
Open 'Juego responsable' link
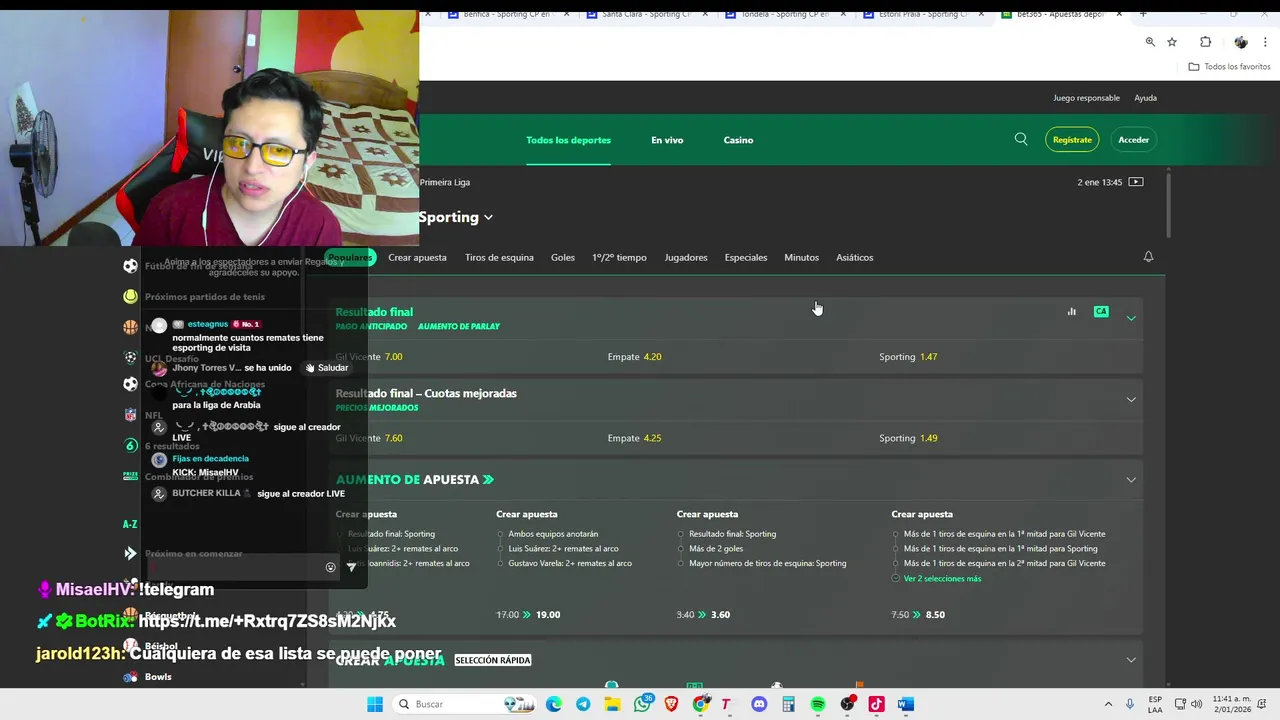(x=1086, y=98)
